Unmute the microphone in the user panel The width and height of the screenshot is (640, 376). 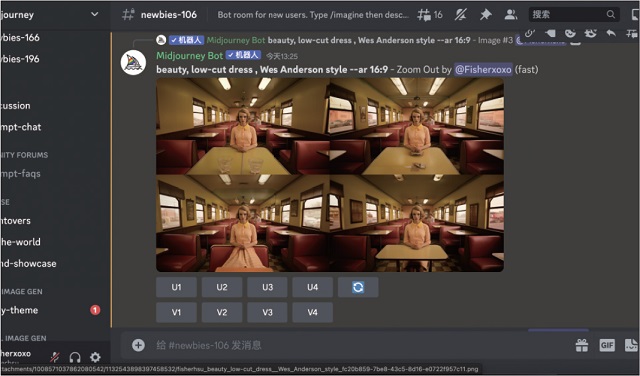point(55,358)
